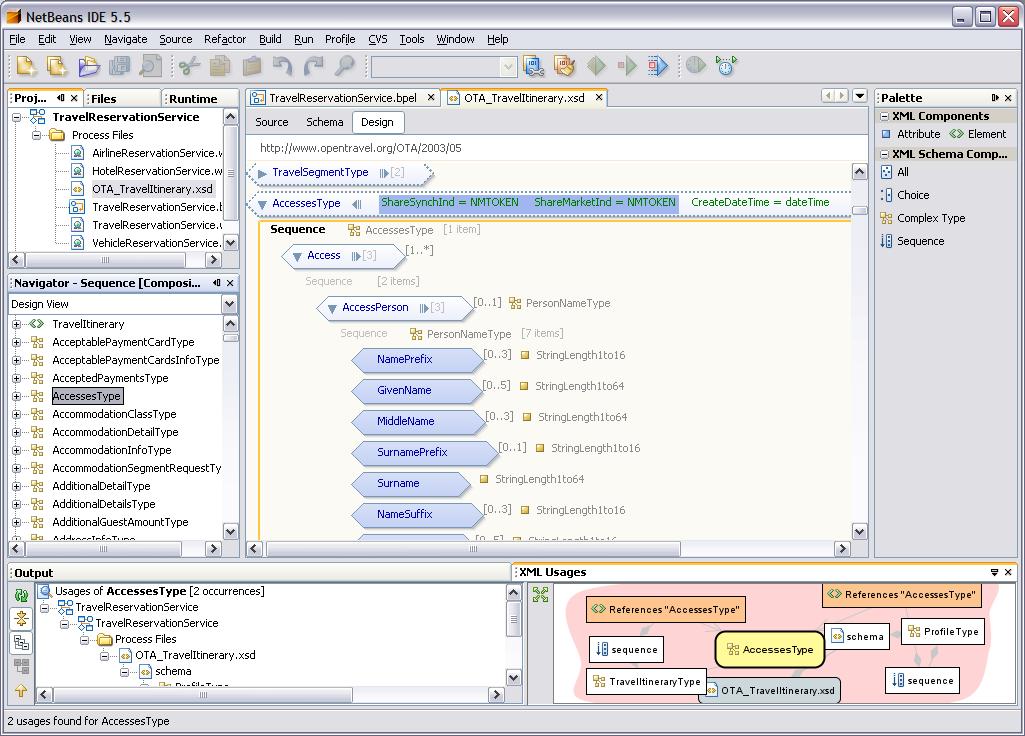Viewport: 1025px width, 736px height.
Task: Minimize the Navigator panel using its pin icon
Action: point(216,283)
